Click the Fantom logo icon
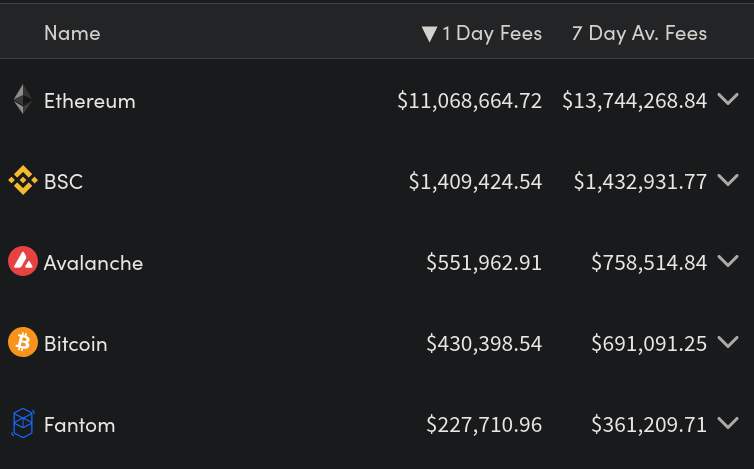 [x=22, y=424]
